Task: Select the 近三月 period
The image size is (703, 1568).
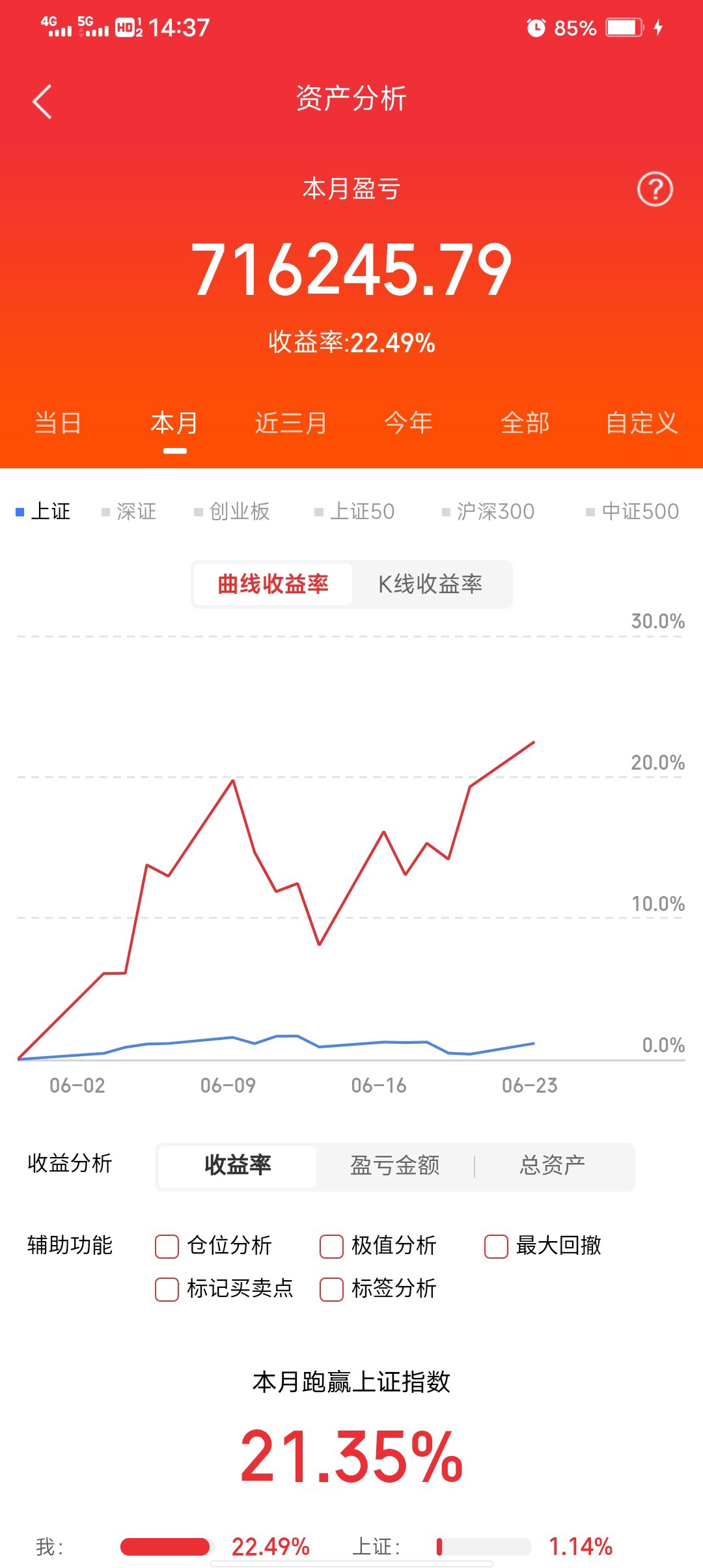Action: tap(291, 422)
